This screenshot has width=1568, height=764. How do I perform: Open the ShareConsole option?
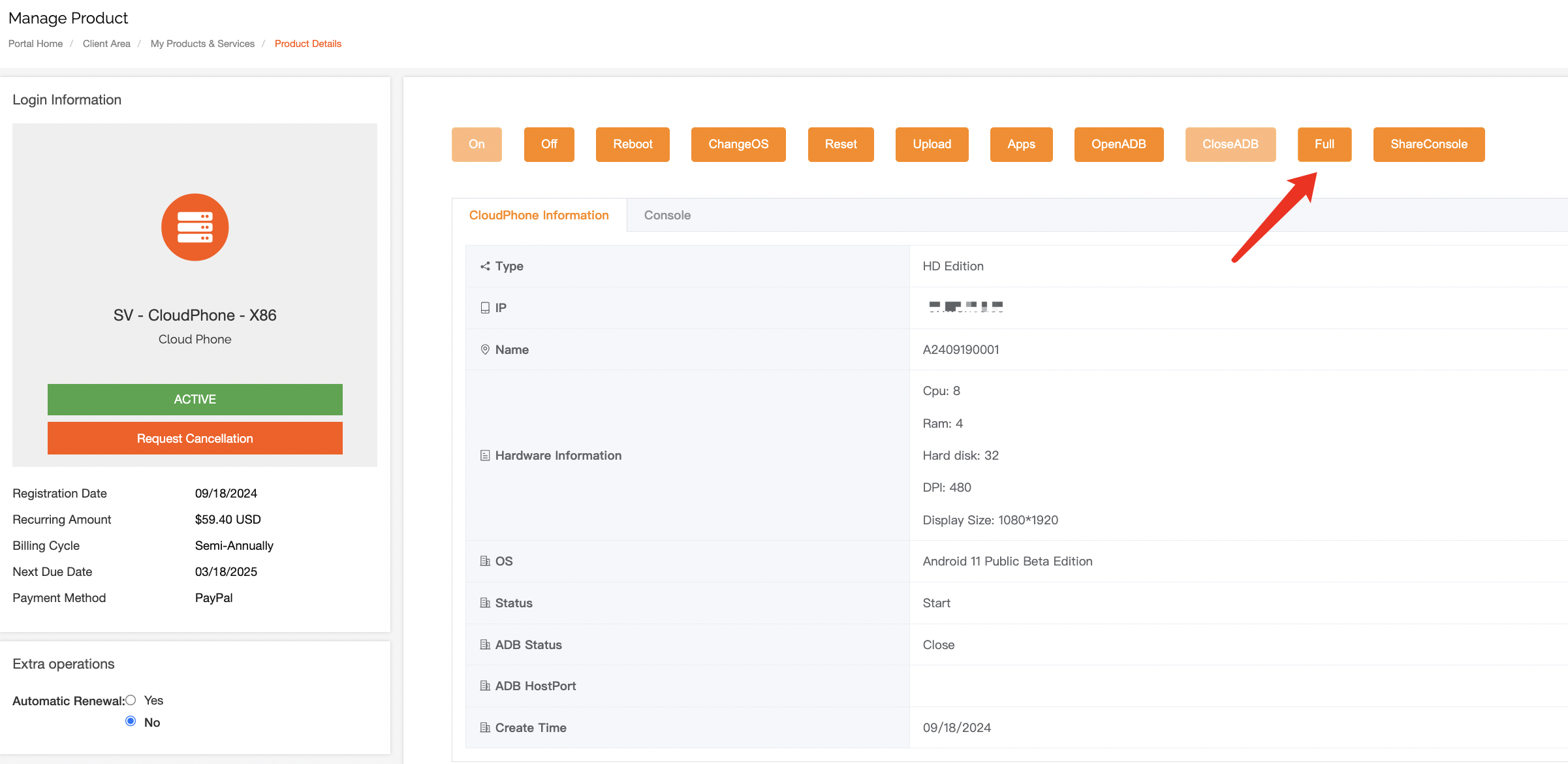(x=1428, y=144)
